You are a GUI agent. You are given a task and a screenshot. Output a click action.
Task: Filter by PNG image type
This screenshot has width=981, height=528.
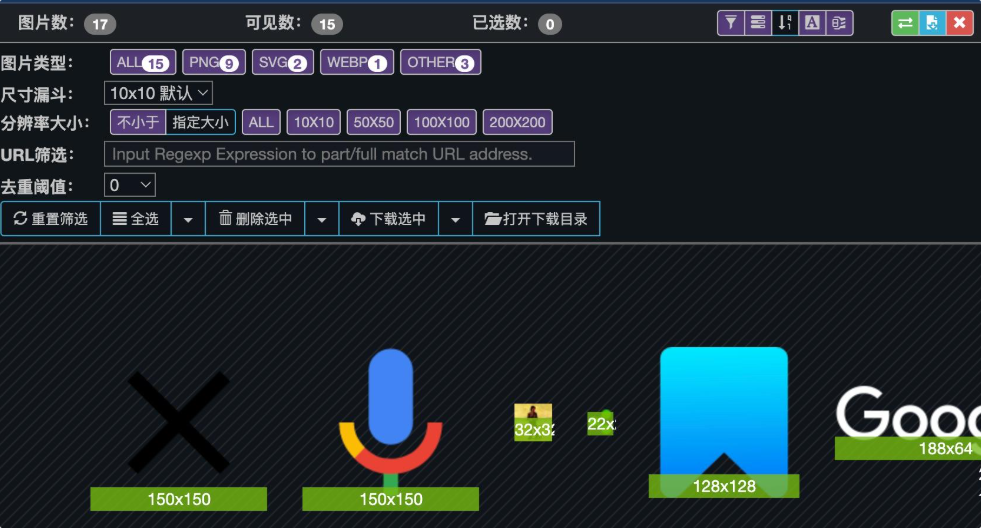click(x=214, y=62)
